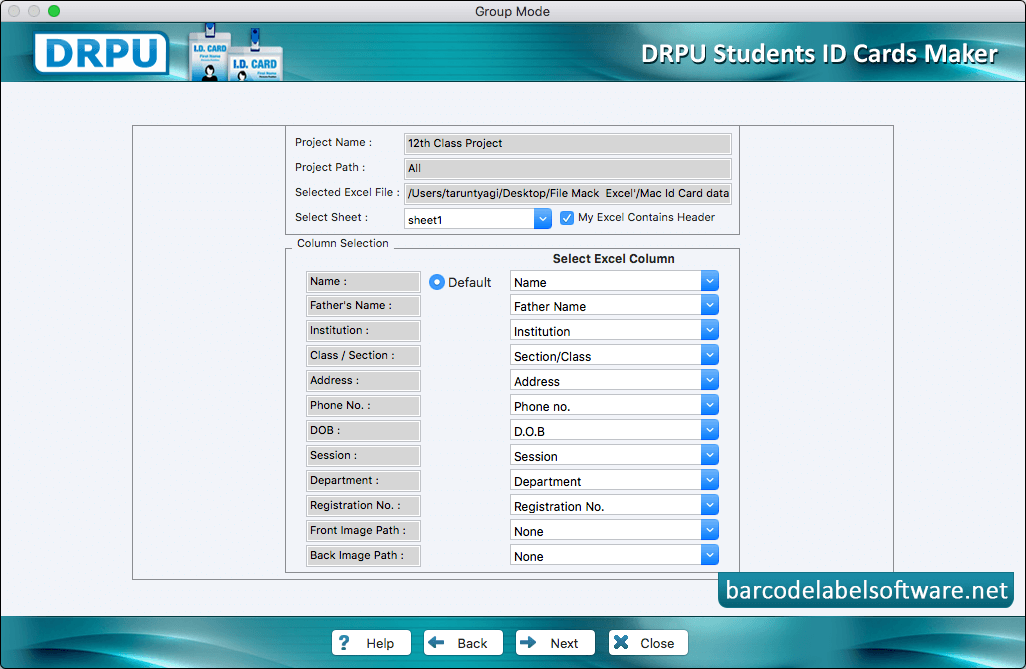Click the Institution label field
This screenshot has height=669, width=1026.
point(363,331)
